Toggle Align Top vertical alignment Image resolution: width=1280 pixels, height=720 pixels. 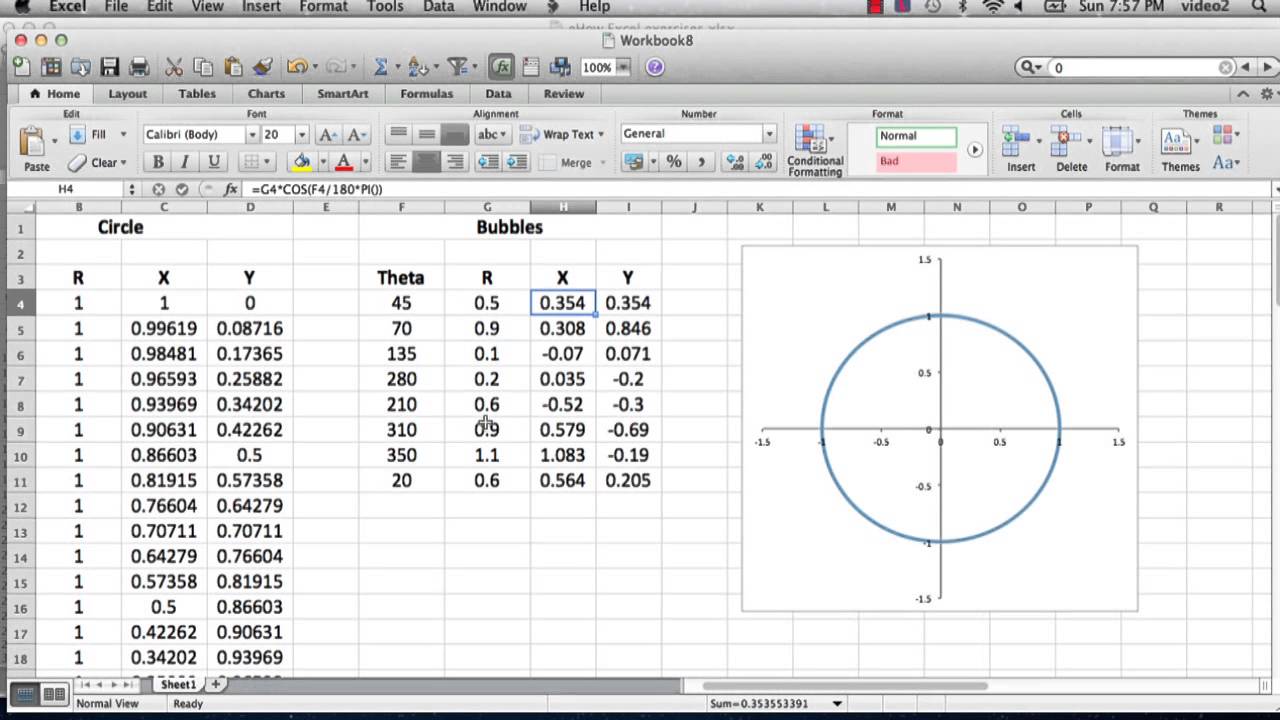coord(398,134)
